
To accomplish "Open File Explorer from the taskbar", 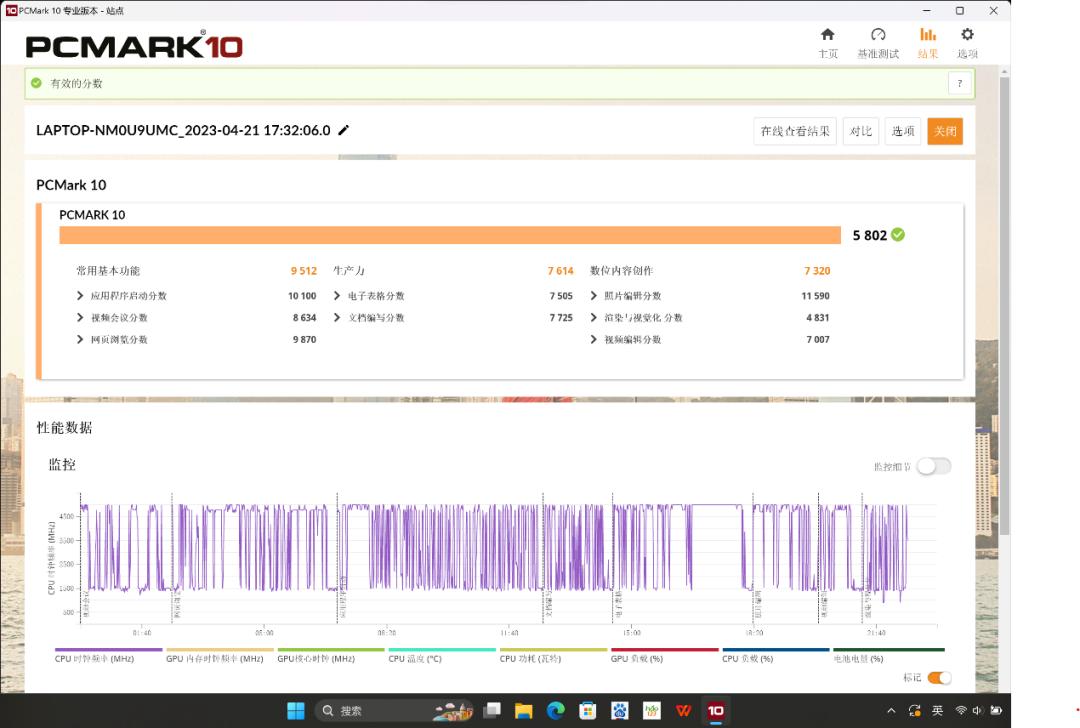I will 523,711.
